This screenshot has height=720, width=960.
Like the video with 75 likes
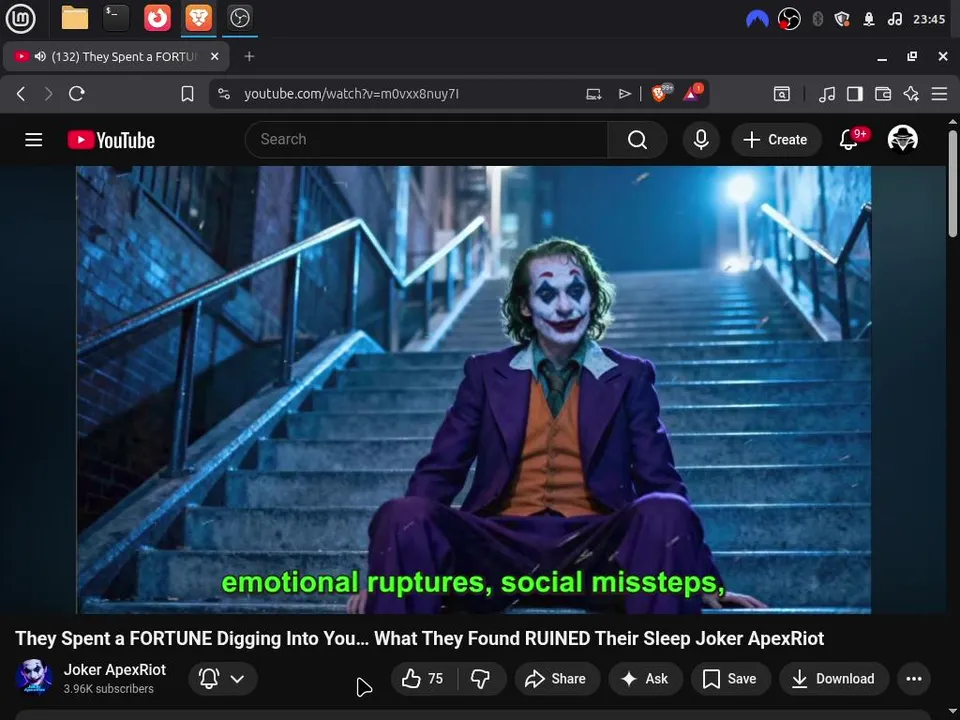pyautogui.click(x=424, y=678)
